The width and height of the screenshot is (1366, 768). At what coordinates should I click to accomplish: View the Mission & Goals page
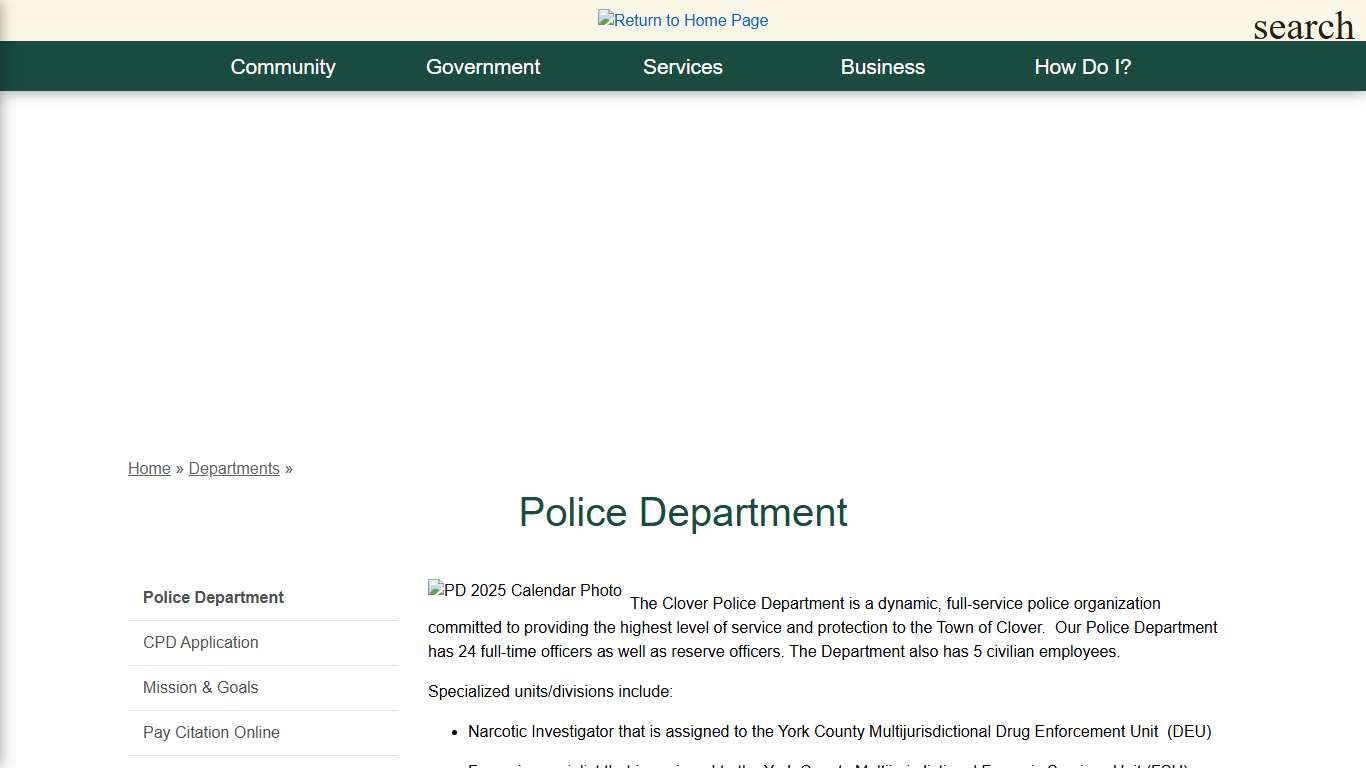pyautogui.click(x=200, y=687)
